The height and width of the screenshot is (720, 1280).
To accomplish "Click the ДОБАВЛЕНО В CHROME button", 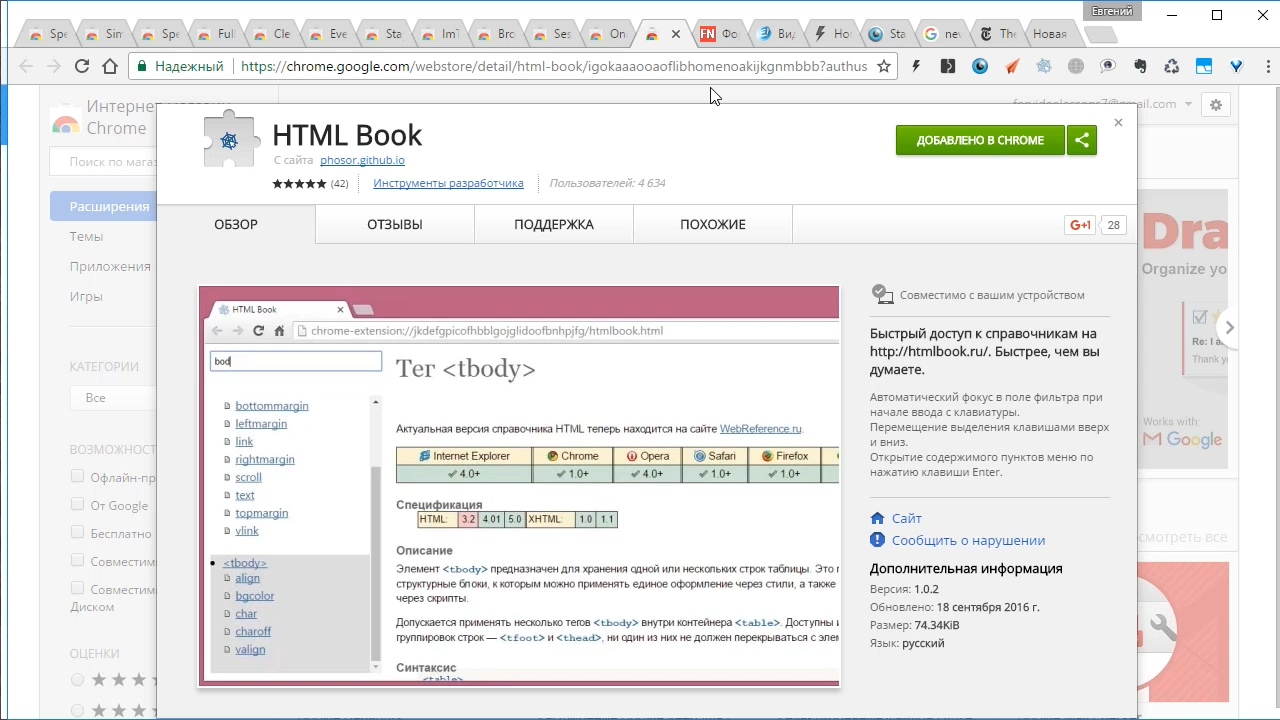I will click(980, 140).
